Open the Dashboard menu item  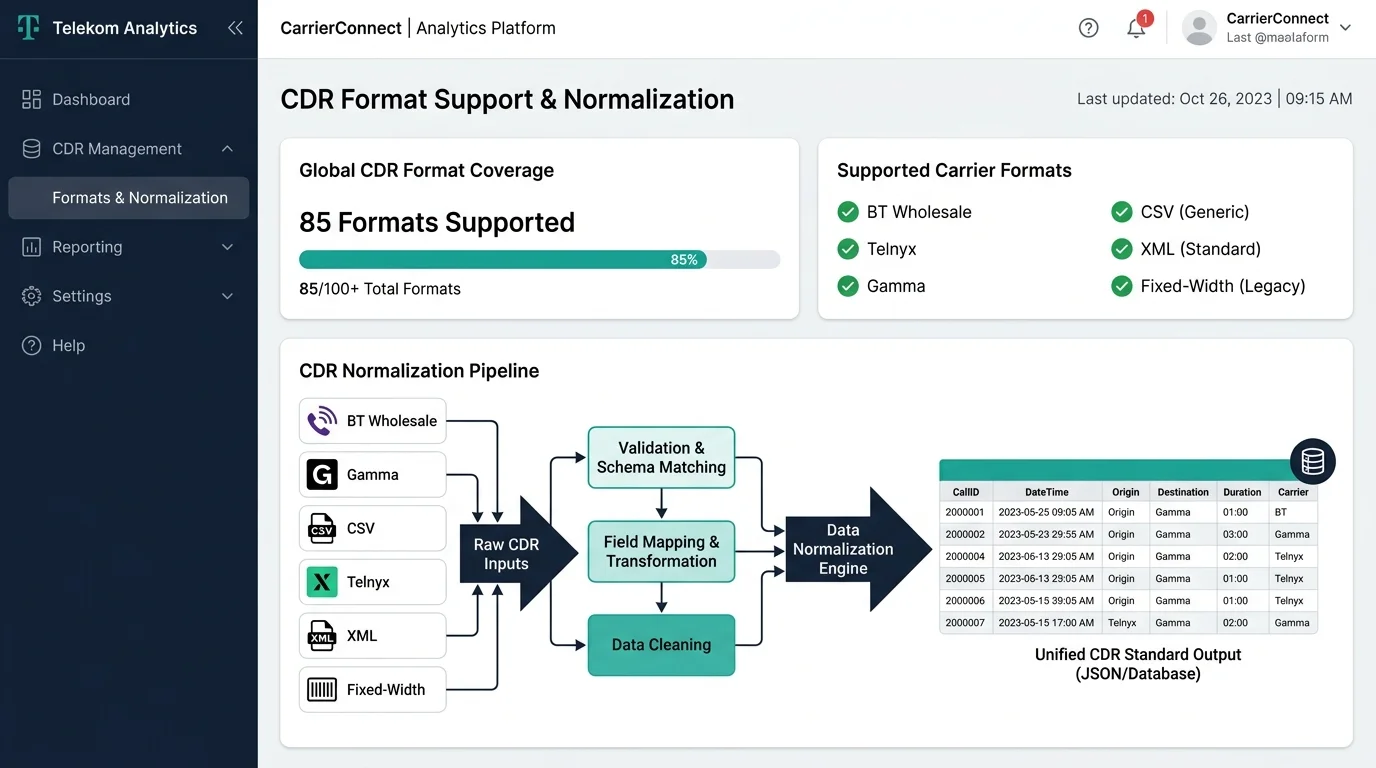click(x=90, y=99)
